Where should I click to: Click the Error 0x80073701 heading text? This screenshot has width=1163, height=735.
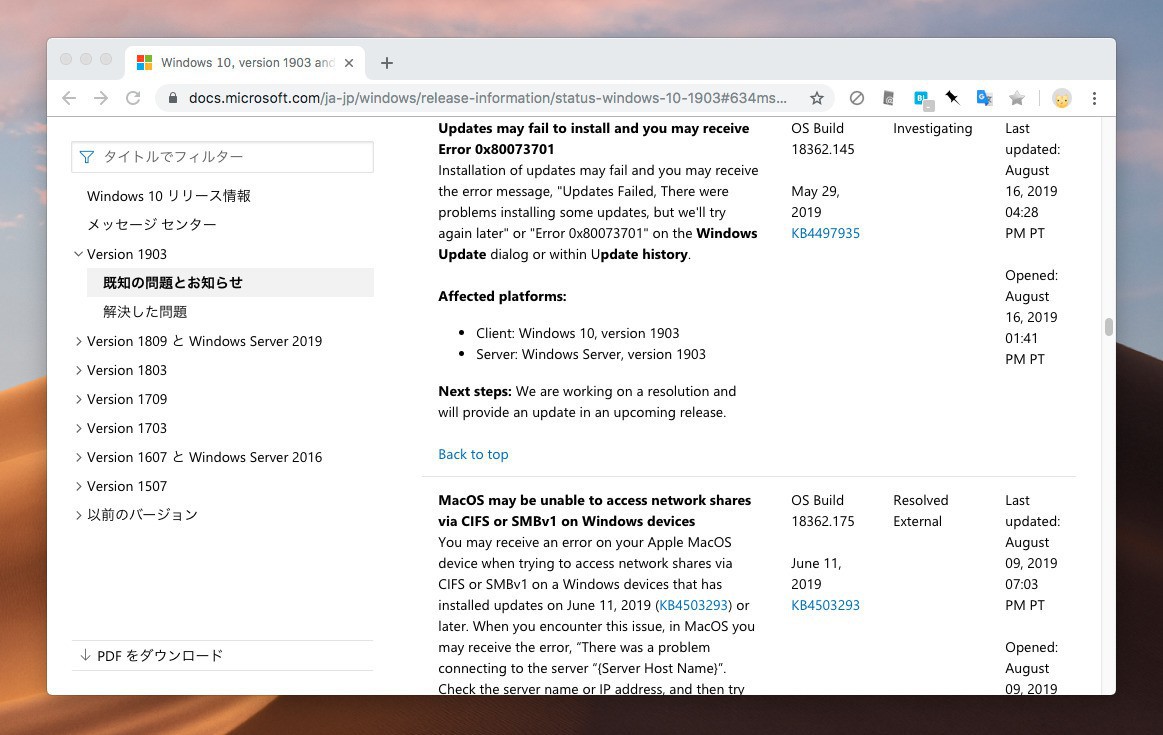(x=593, y=139)
